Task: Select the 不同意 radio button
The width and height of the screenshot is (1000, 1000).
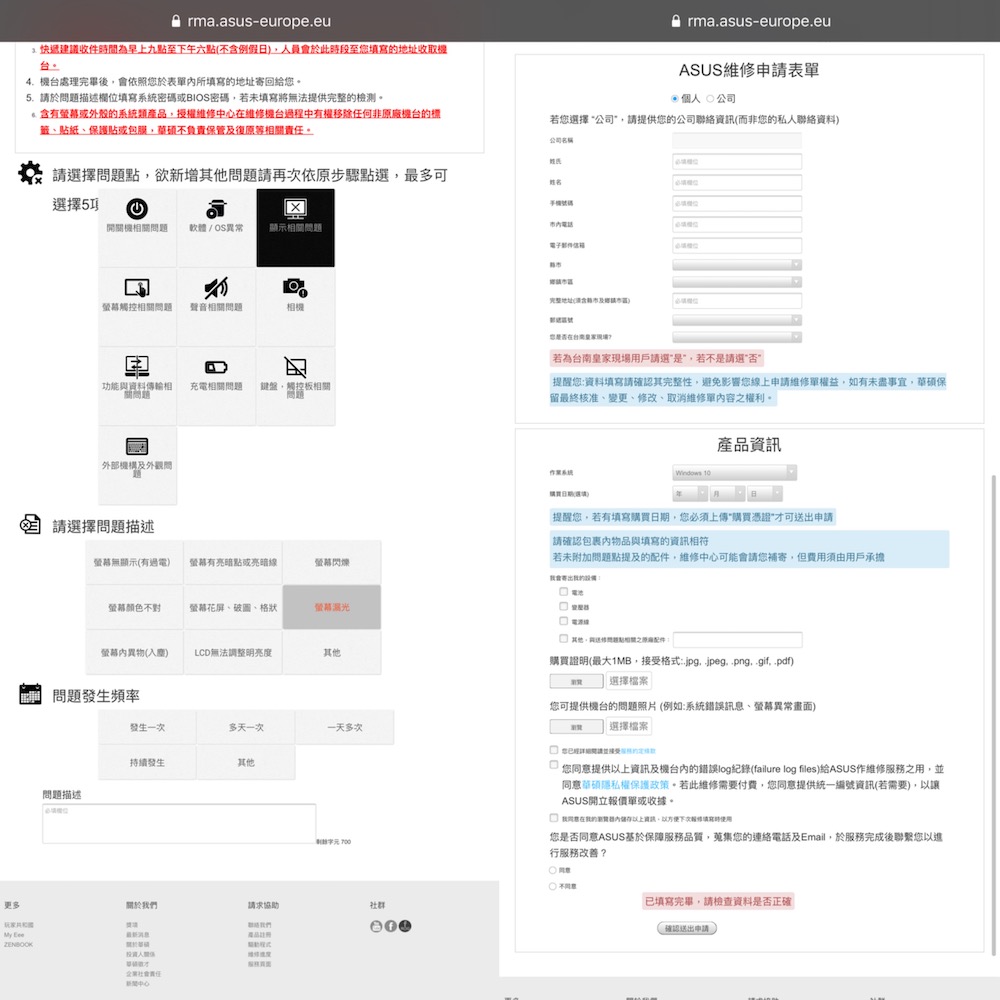Action: tap(553, 886)
